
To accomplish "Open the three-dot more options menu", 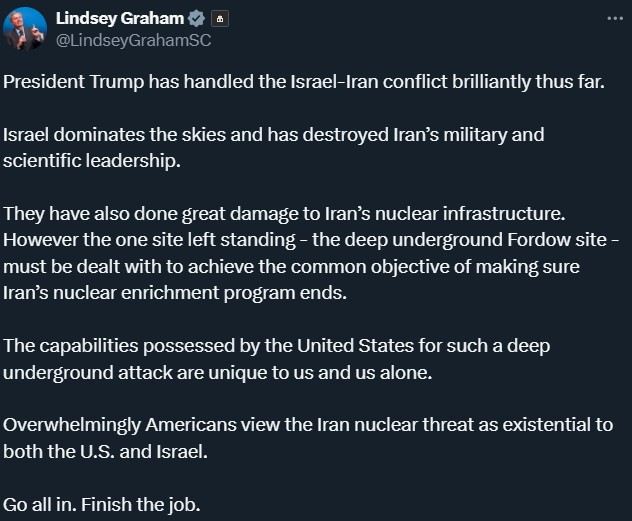I will (x=615, y=19).
